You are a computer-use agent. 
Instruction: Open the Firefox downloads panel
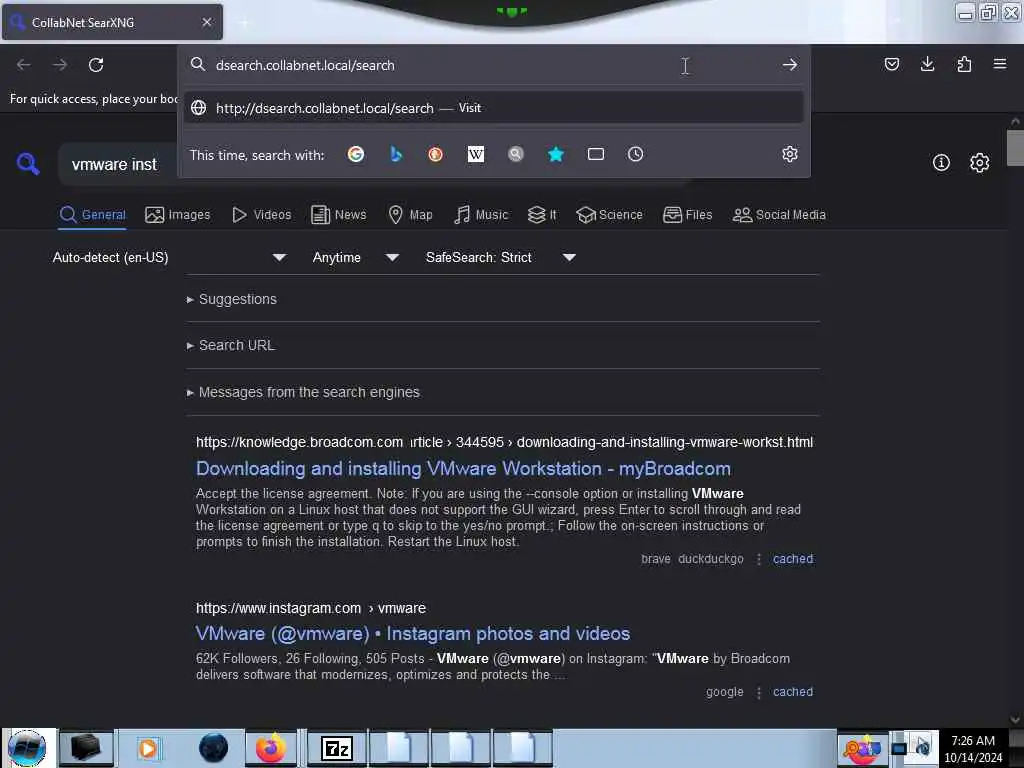click(x=927, y=64)
